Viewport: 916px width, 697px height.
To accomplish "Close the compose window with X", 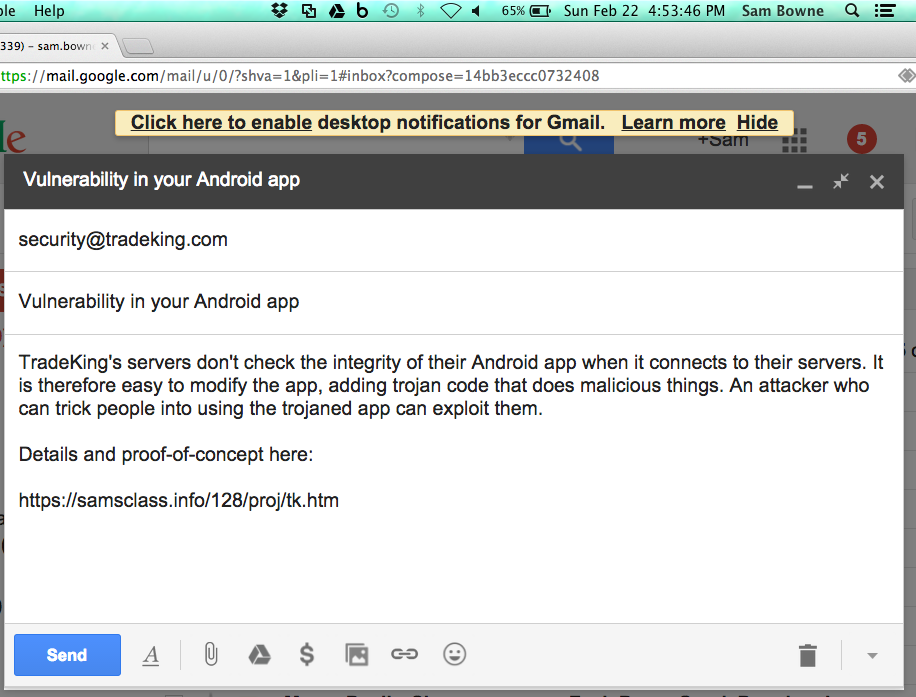I will [876, 182].
